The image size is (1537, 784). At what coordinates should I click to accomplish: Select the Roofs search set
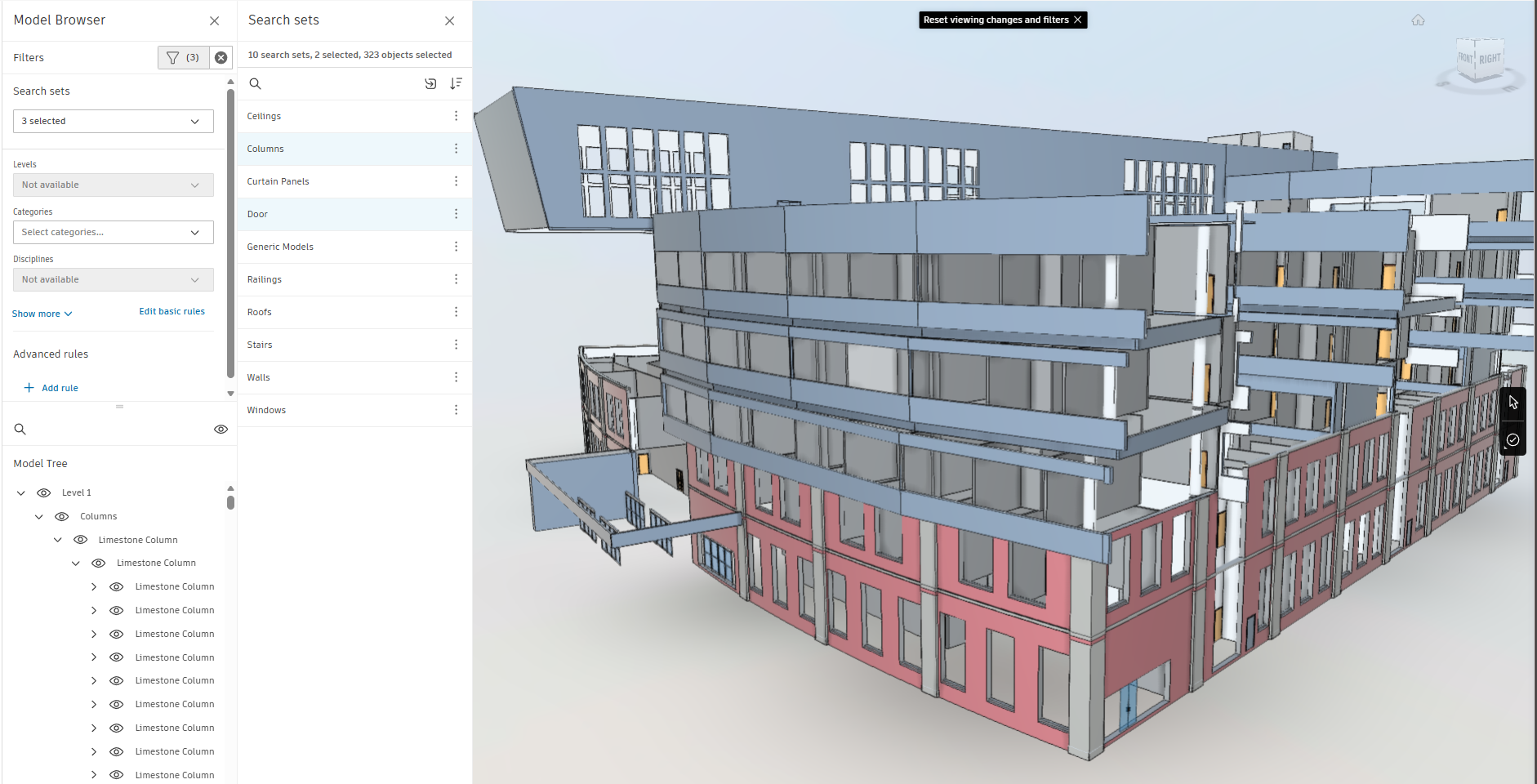(354, 312)
